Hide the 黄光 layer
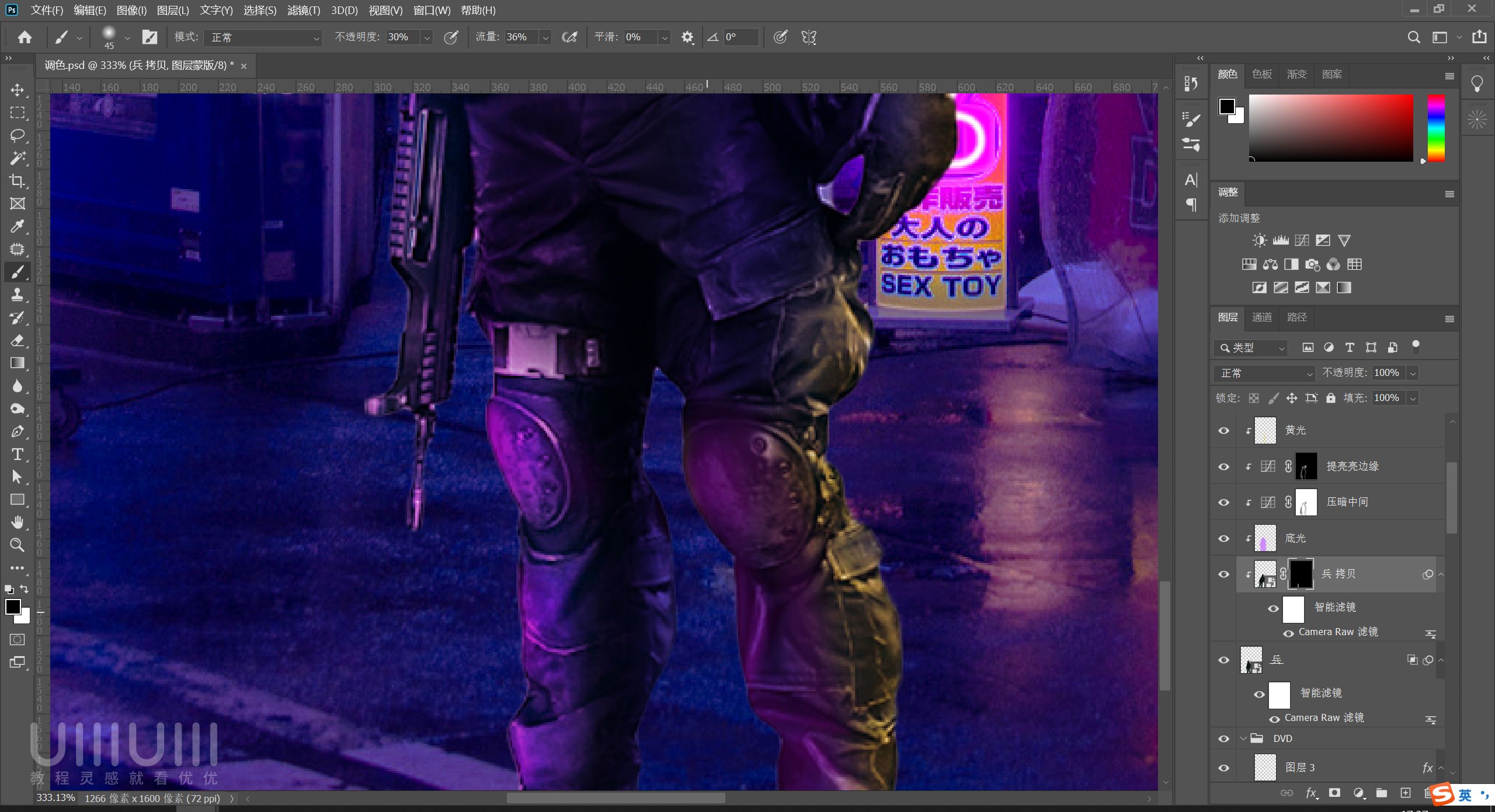Screen dimensions: 1495x812 [1223, 431]
